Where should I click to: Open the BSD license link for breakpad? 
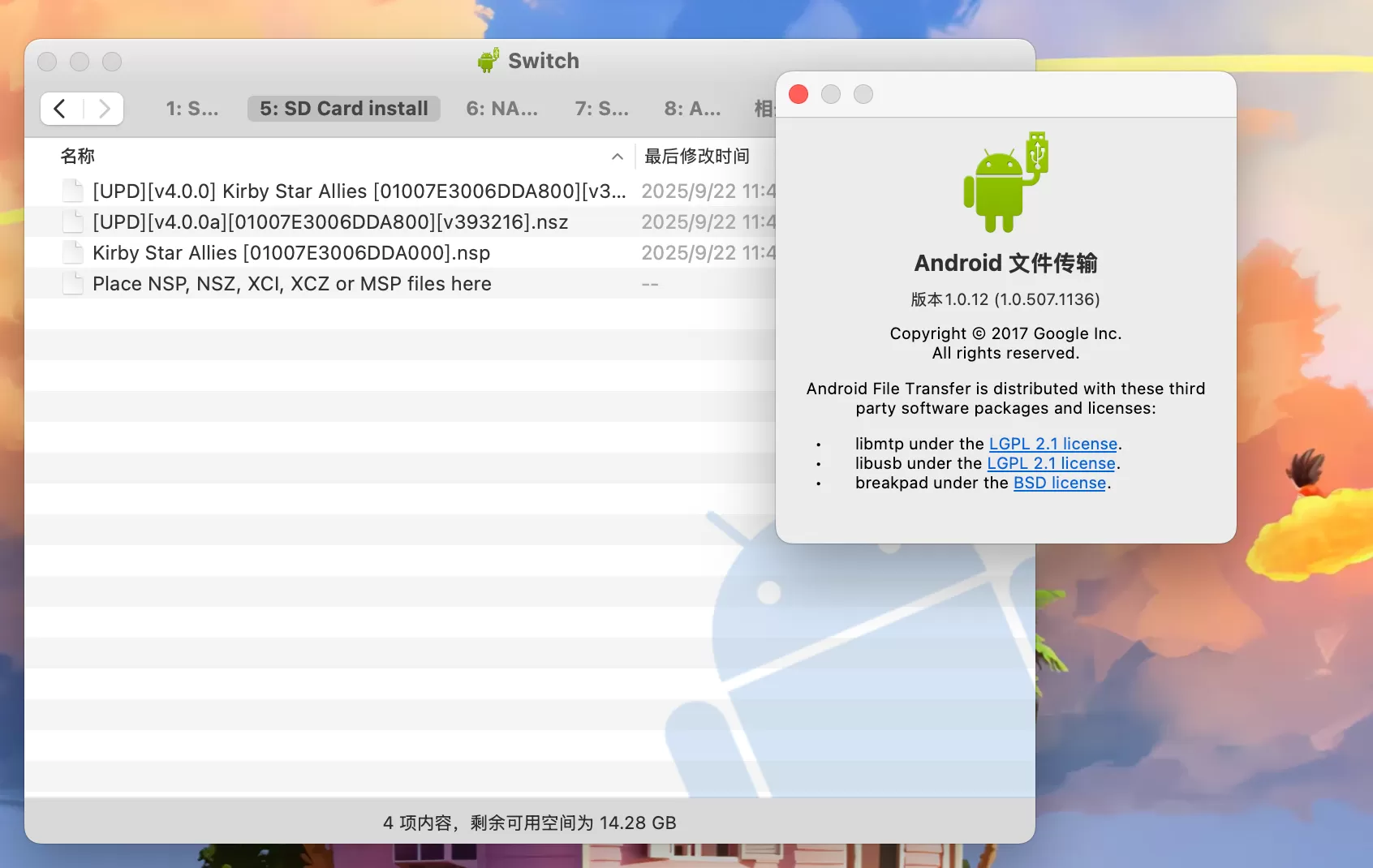(1059, 483)
